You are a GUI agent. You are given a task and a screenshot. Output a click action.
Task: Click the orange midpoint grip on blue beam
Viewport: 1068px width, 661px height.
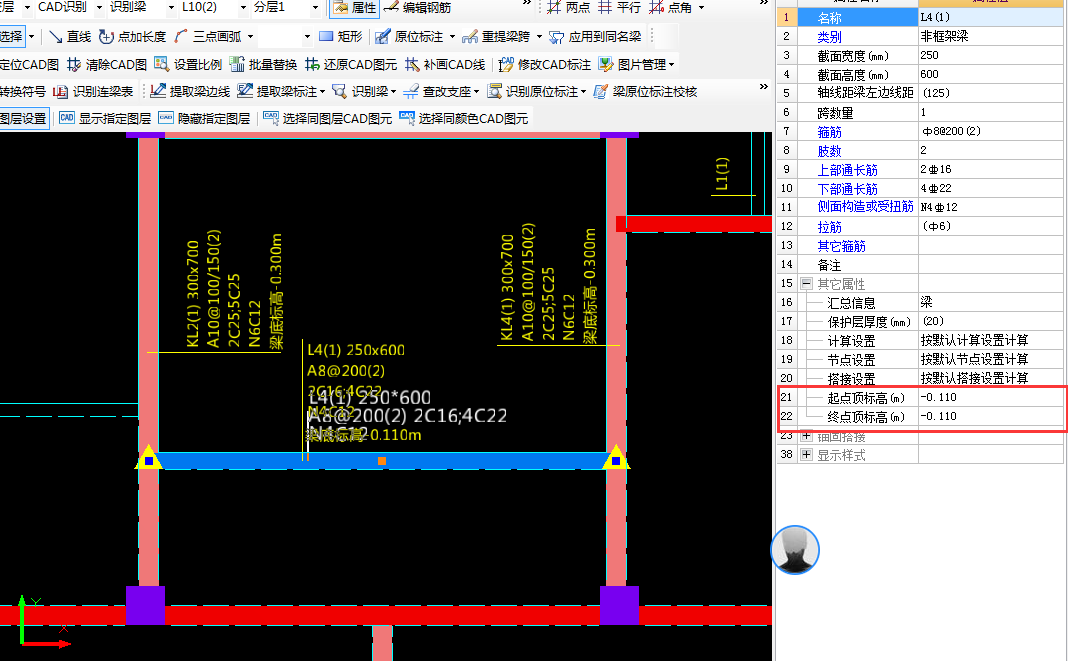click(x=382, y=461)
